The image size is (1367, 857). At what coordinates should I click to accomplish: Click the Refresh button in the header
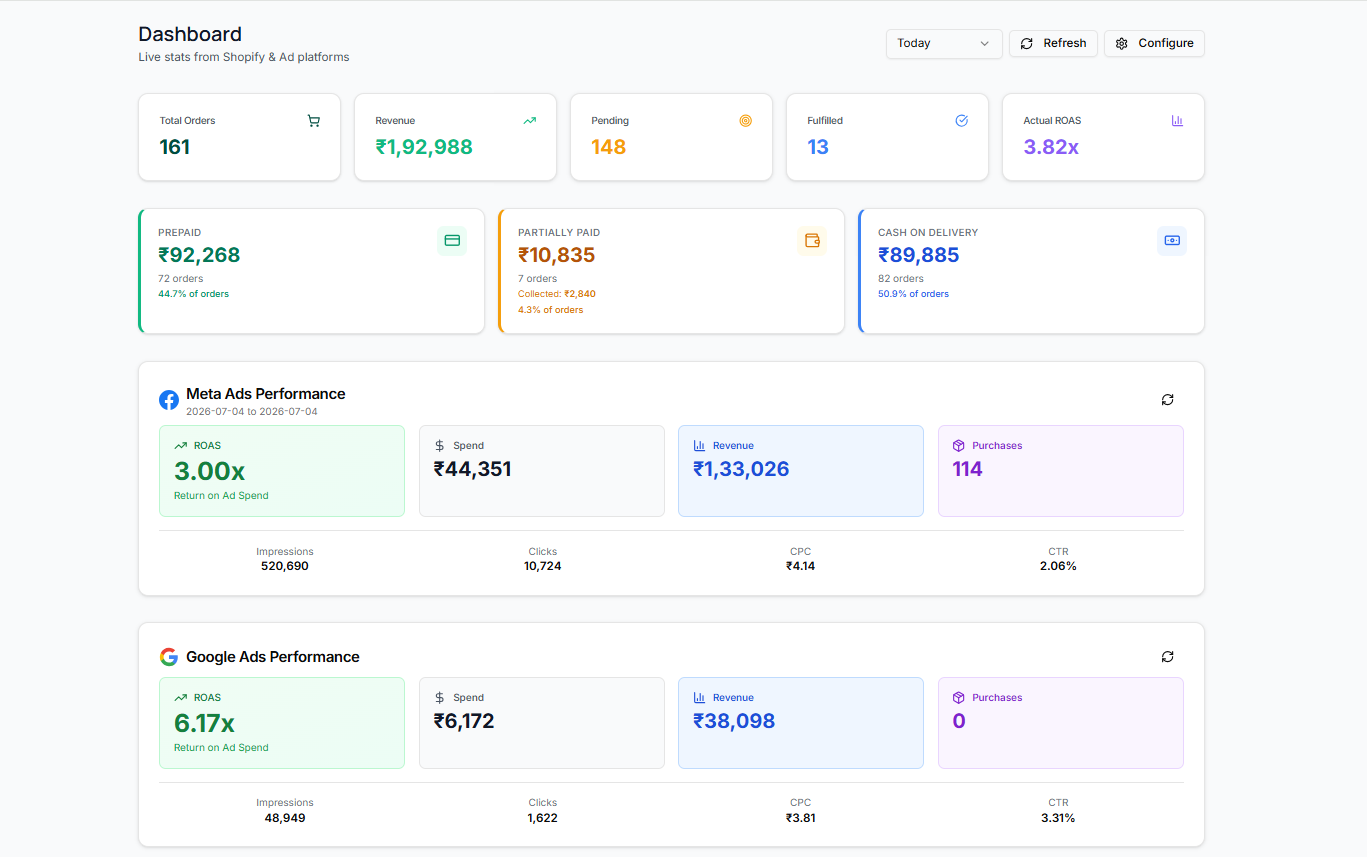point(1054,44)
